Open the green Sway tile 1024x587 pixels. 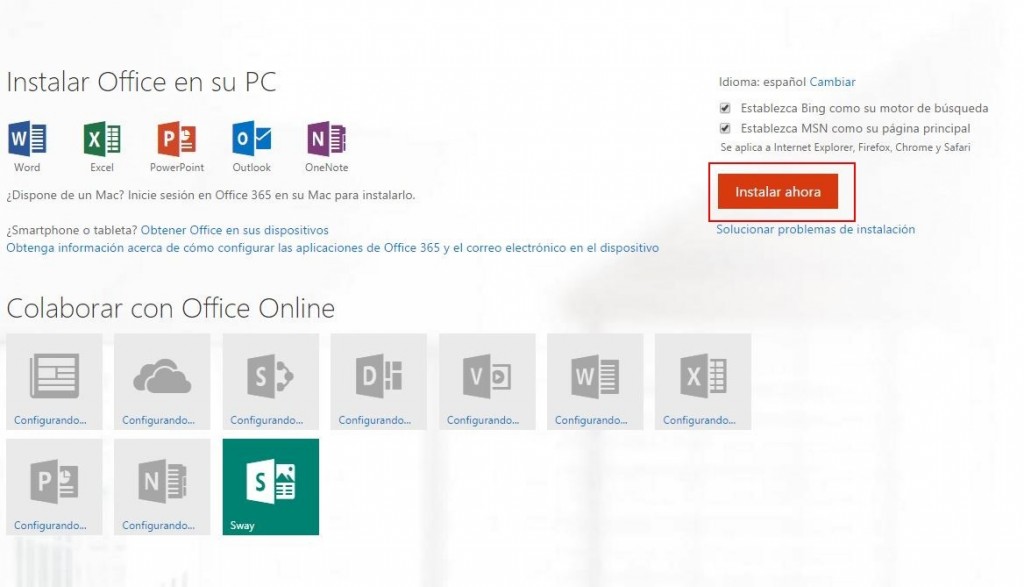click(x=271, y=486)
